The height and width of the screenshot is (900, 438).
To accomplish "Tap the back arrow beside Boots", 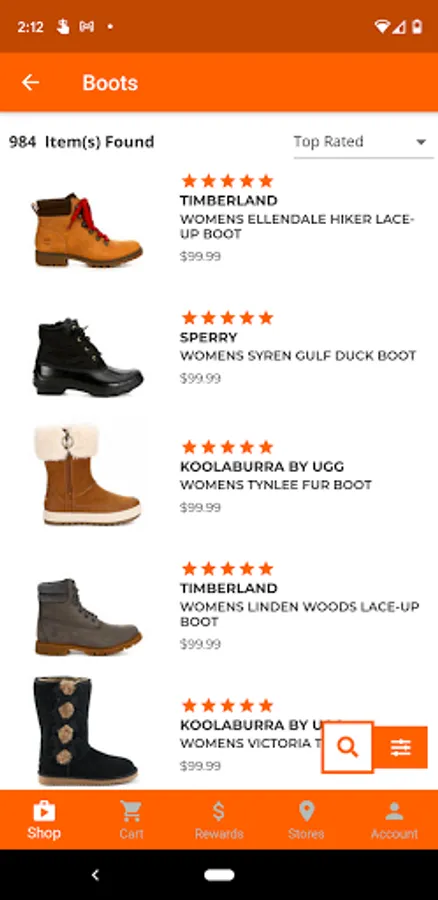I will pyautogui.click(x=30, y=83).
